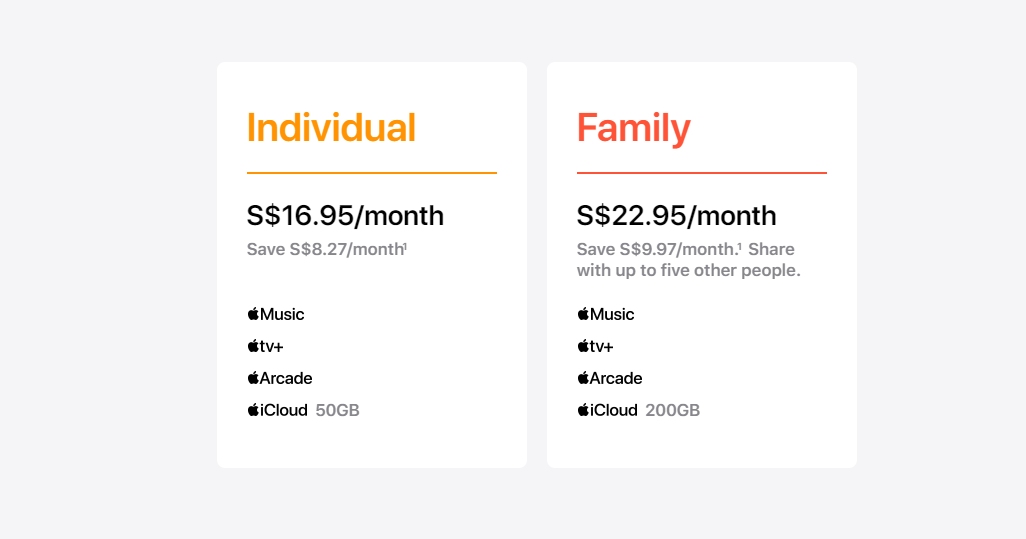The width and height of the screenshot is (1026, 539).
Task: Click the Save S$8.27/month footnote text
Action: (x=326, y=249)
